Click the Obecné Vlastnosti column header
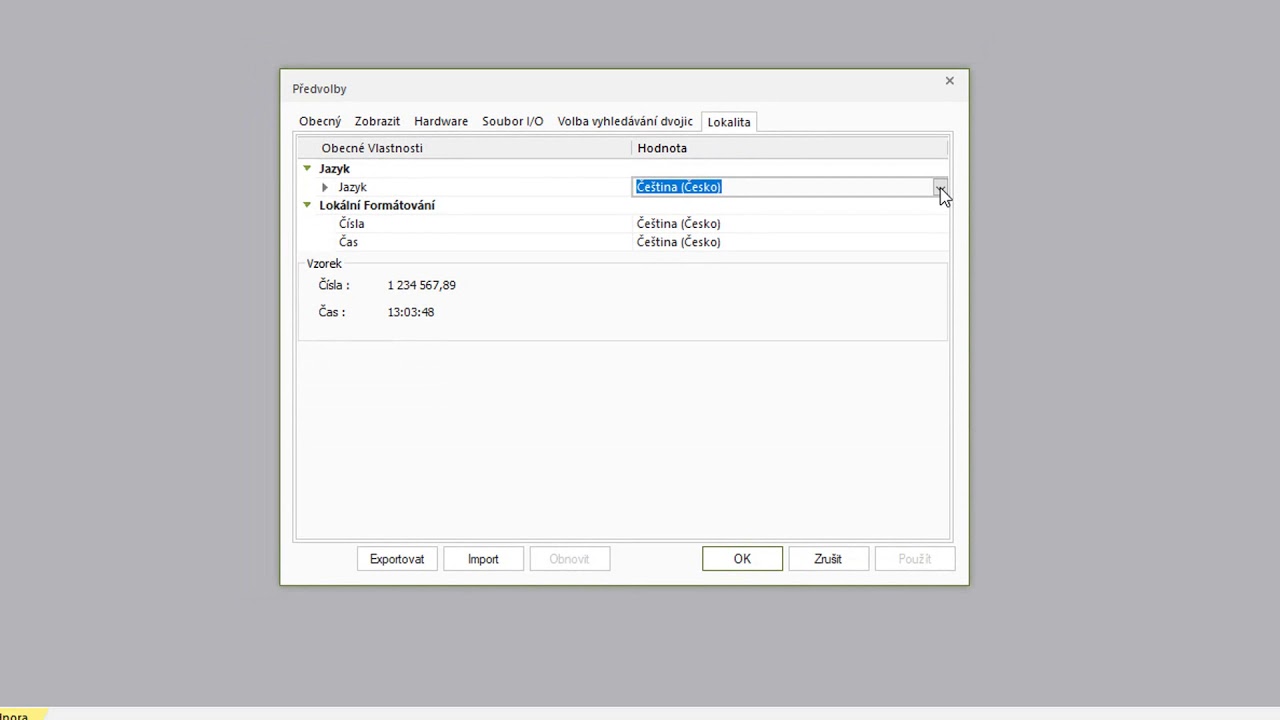1280x720 pixels. (372, 148)
